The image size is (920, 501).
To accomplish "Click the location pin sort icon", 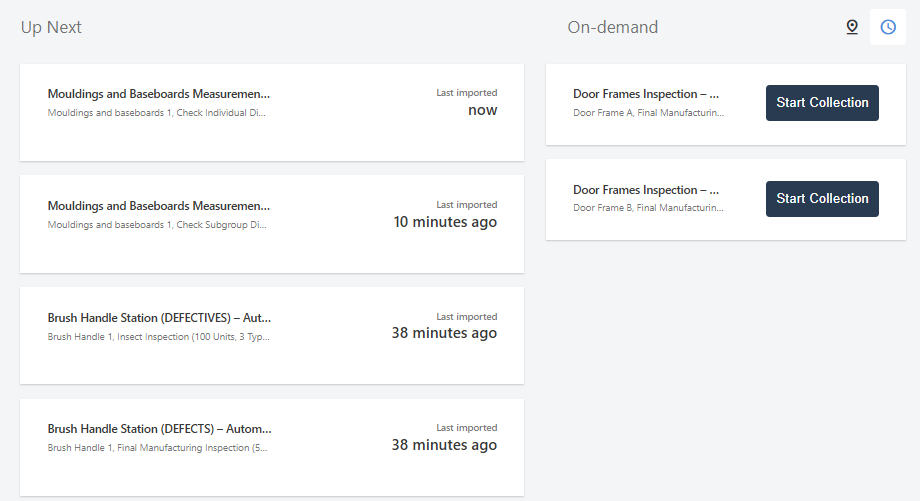I will point(852,27).
